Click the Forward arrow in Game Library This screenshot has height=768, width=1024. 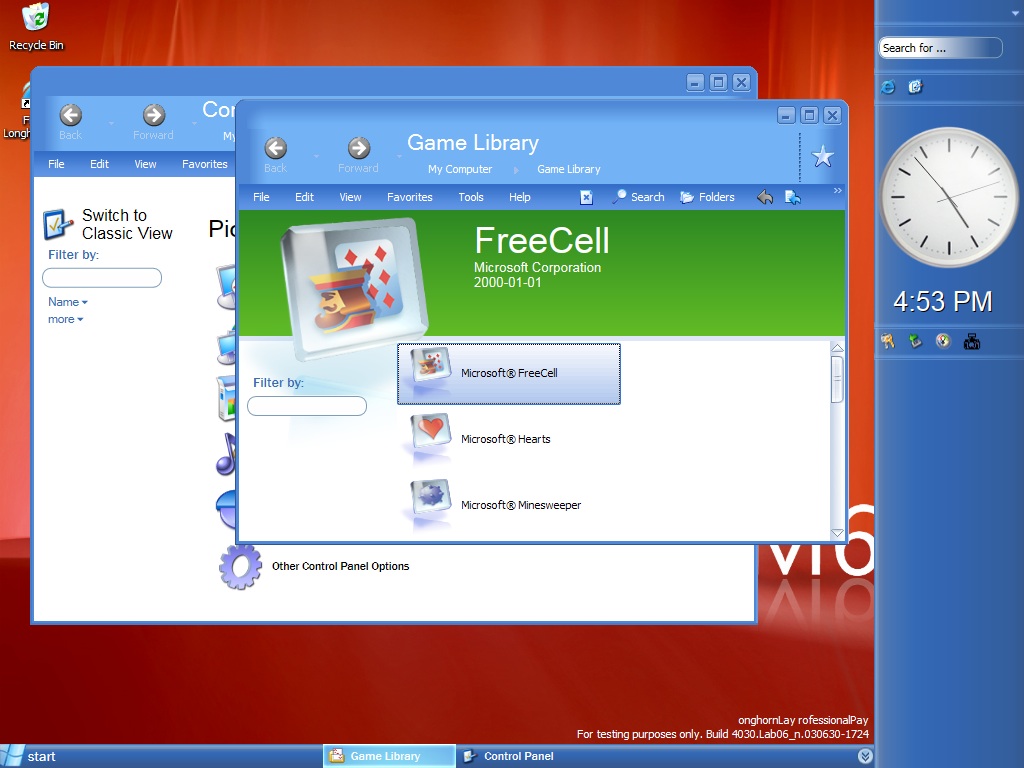point(359,148)
